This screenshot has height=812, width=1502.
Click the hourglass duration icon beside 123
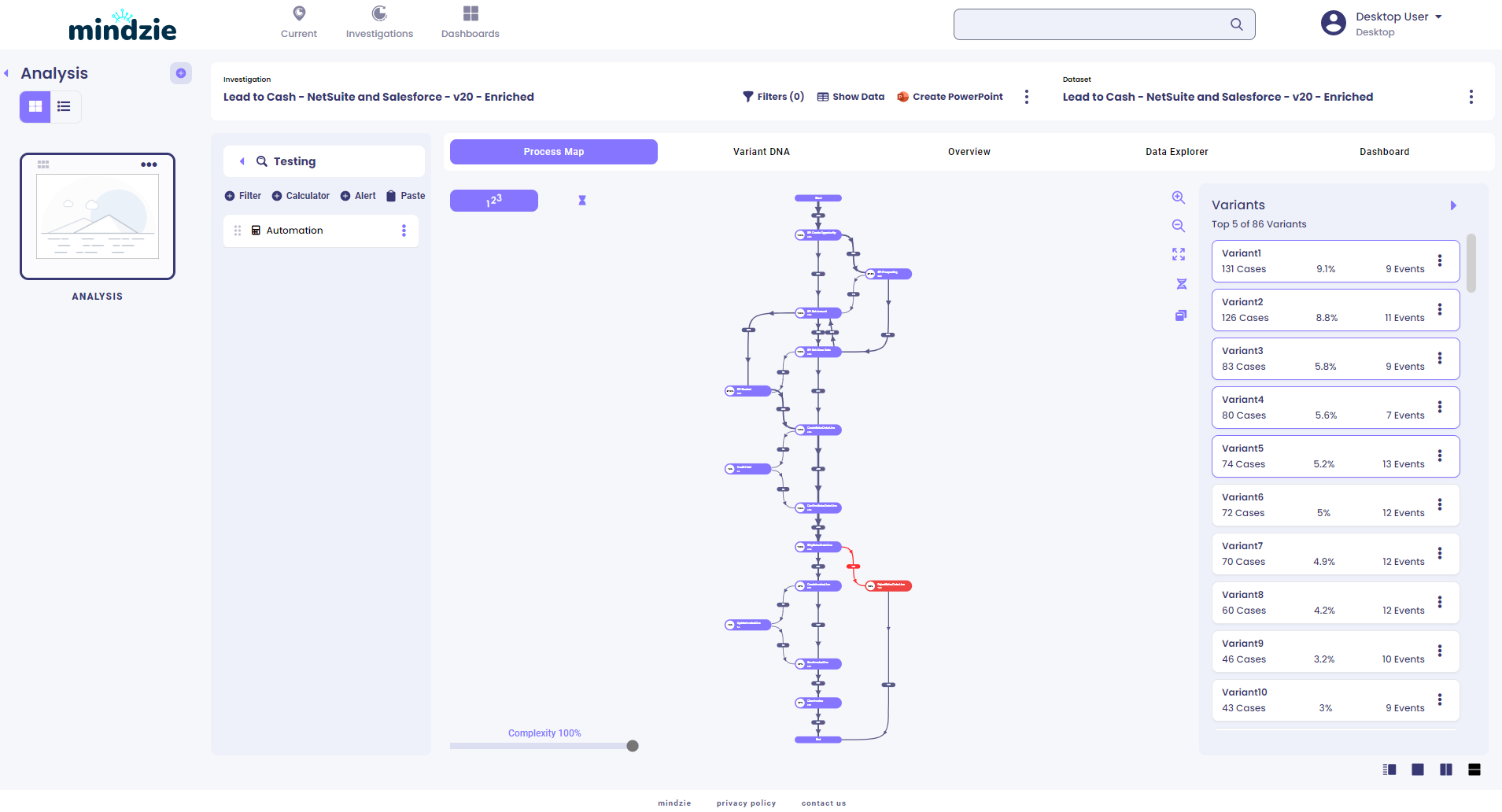click(x=582, y=201)
